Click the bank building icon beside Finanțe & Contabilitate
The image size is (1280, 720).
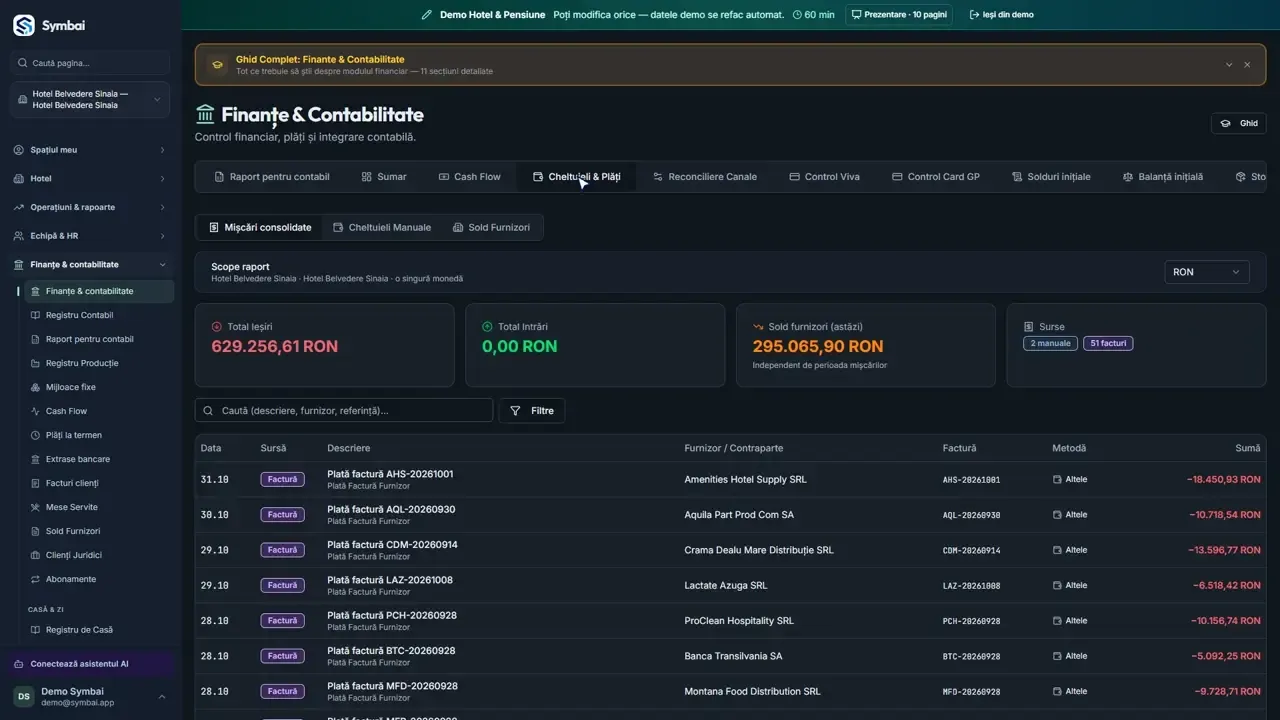coord(205,114)
